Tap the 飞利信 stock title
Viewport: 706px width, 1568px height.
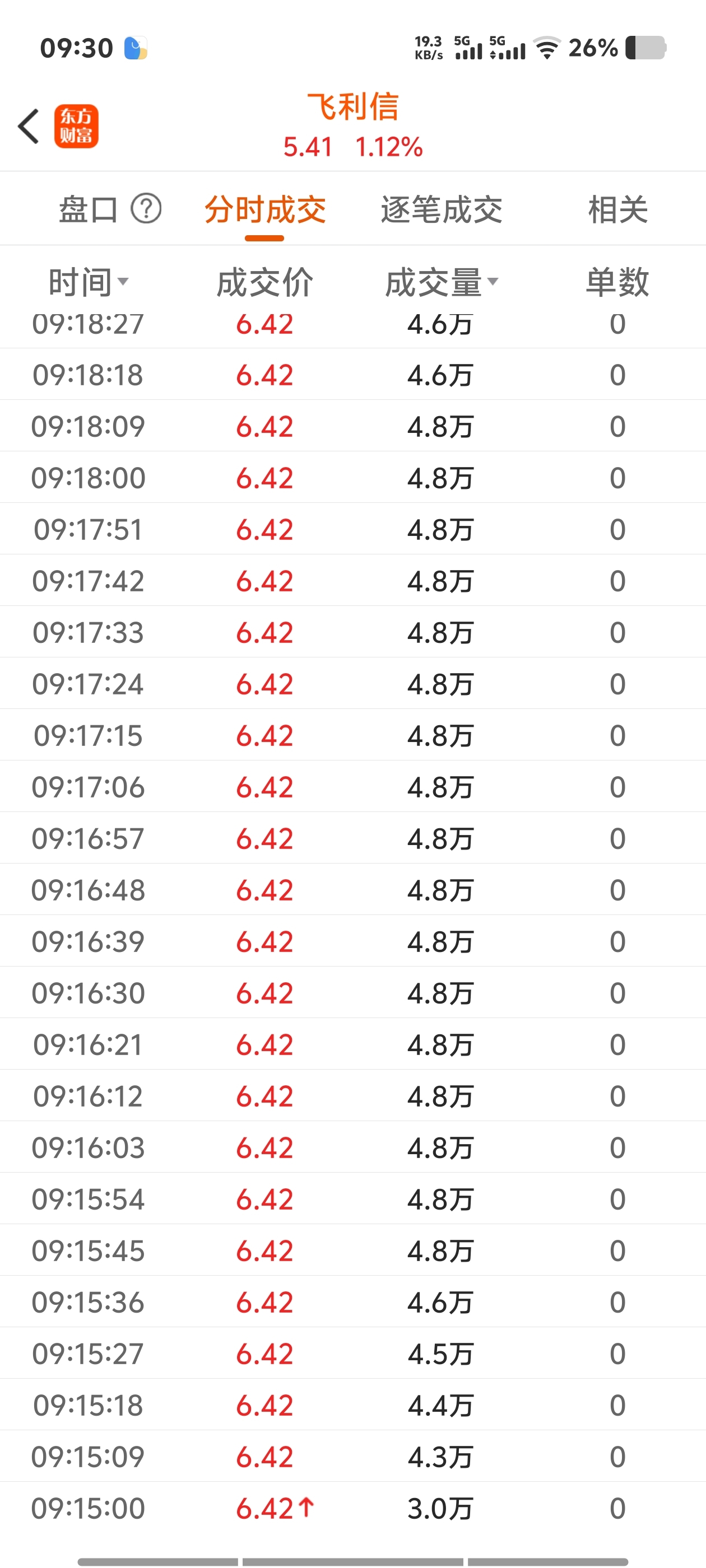352,107
